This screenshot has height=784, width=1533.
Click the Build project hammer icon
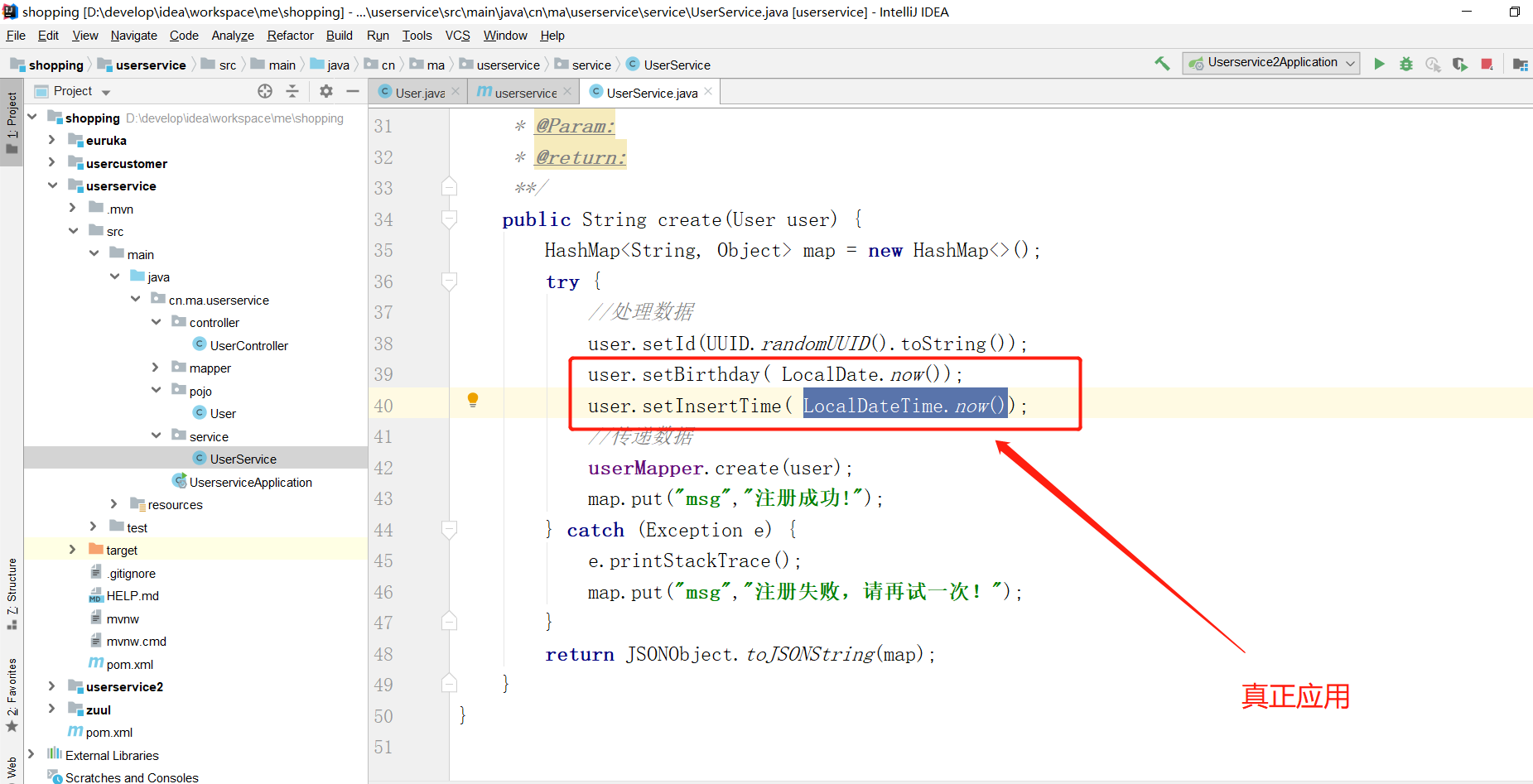(x=1163, y=64)
